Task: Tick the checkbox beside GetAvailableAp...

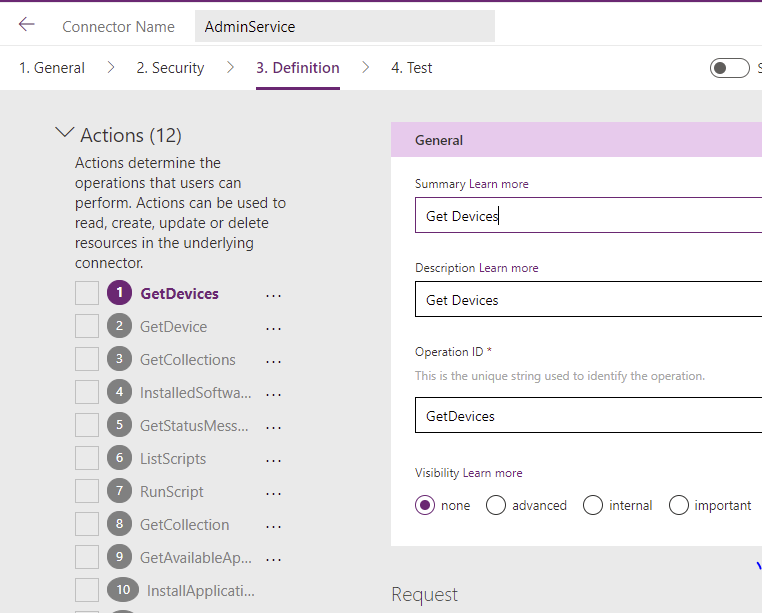Action: [87, 557]
